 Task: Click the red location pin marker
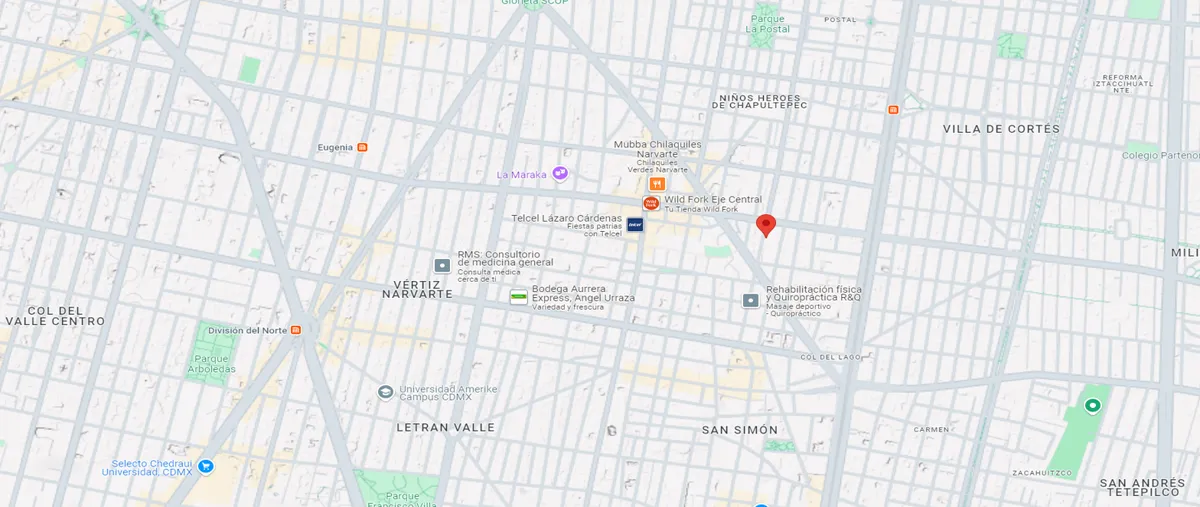click(765, 225)
